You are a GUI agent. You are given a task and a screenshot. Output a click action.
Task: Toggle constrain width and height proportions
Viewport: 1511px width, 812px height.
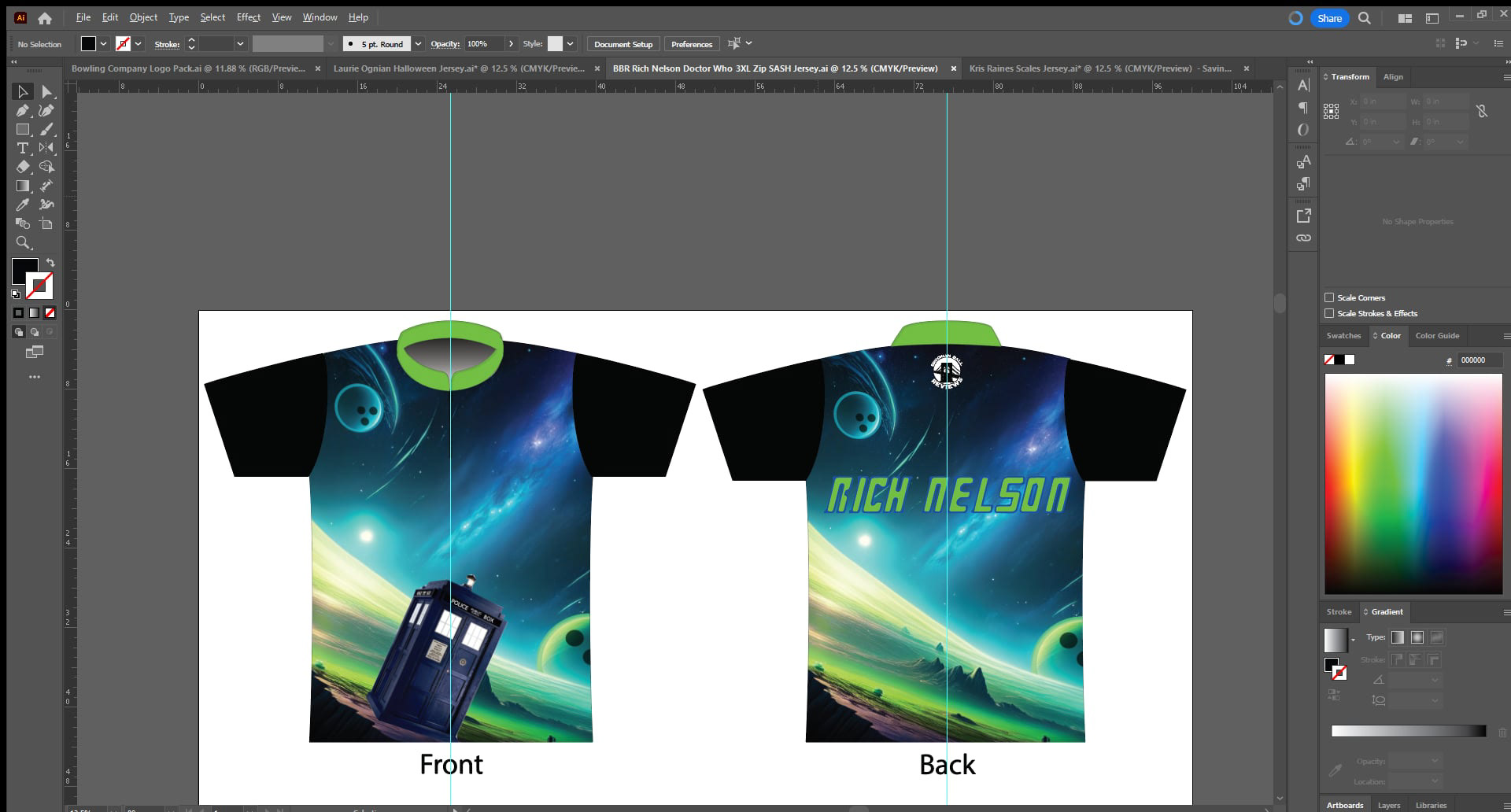tap(1482, 112)
